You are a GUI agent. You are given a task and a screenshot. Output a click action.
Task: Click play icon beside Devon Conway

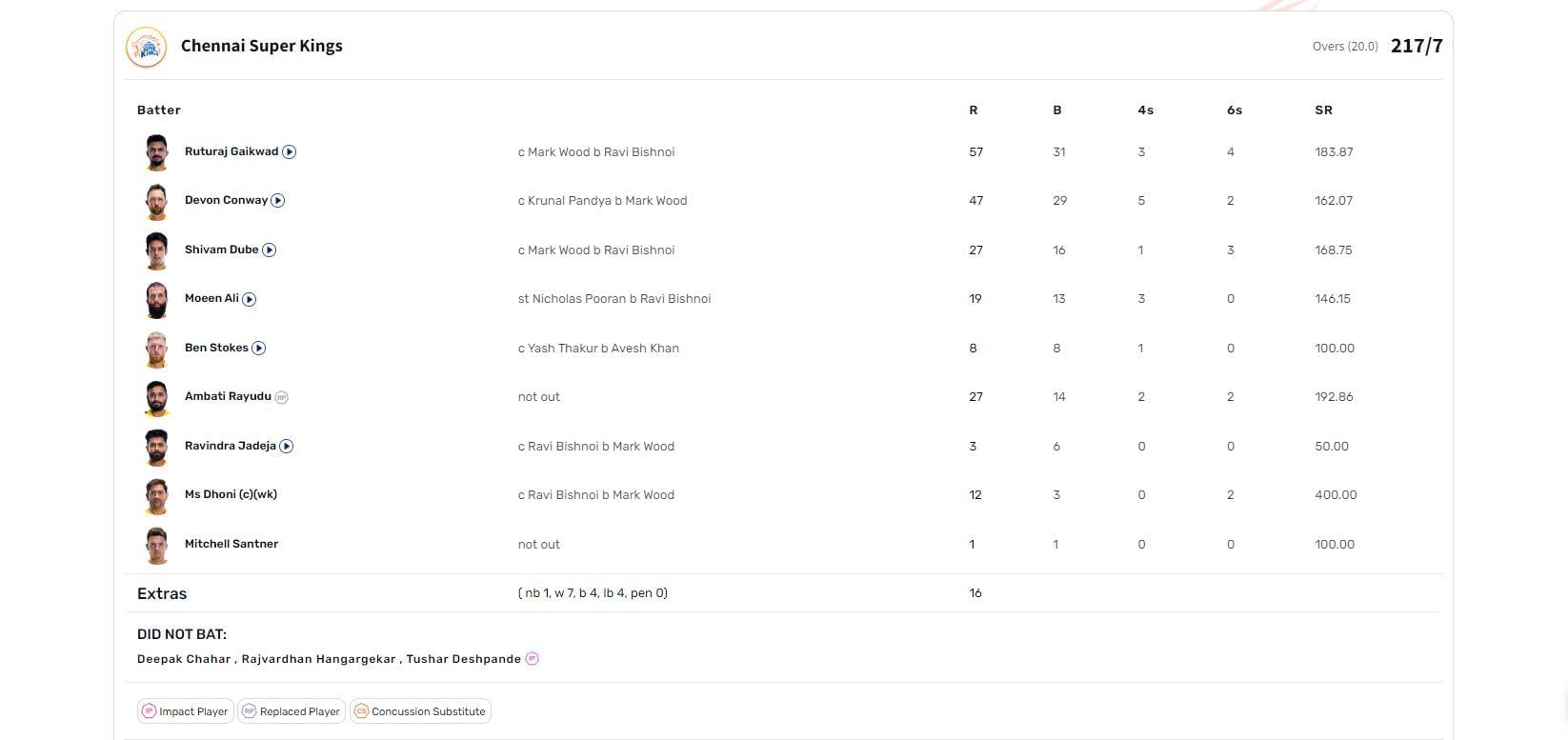pyautogui.click(x=278, y=201)
